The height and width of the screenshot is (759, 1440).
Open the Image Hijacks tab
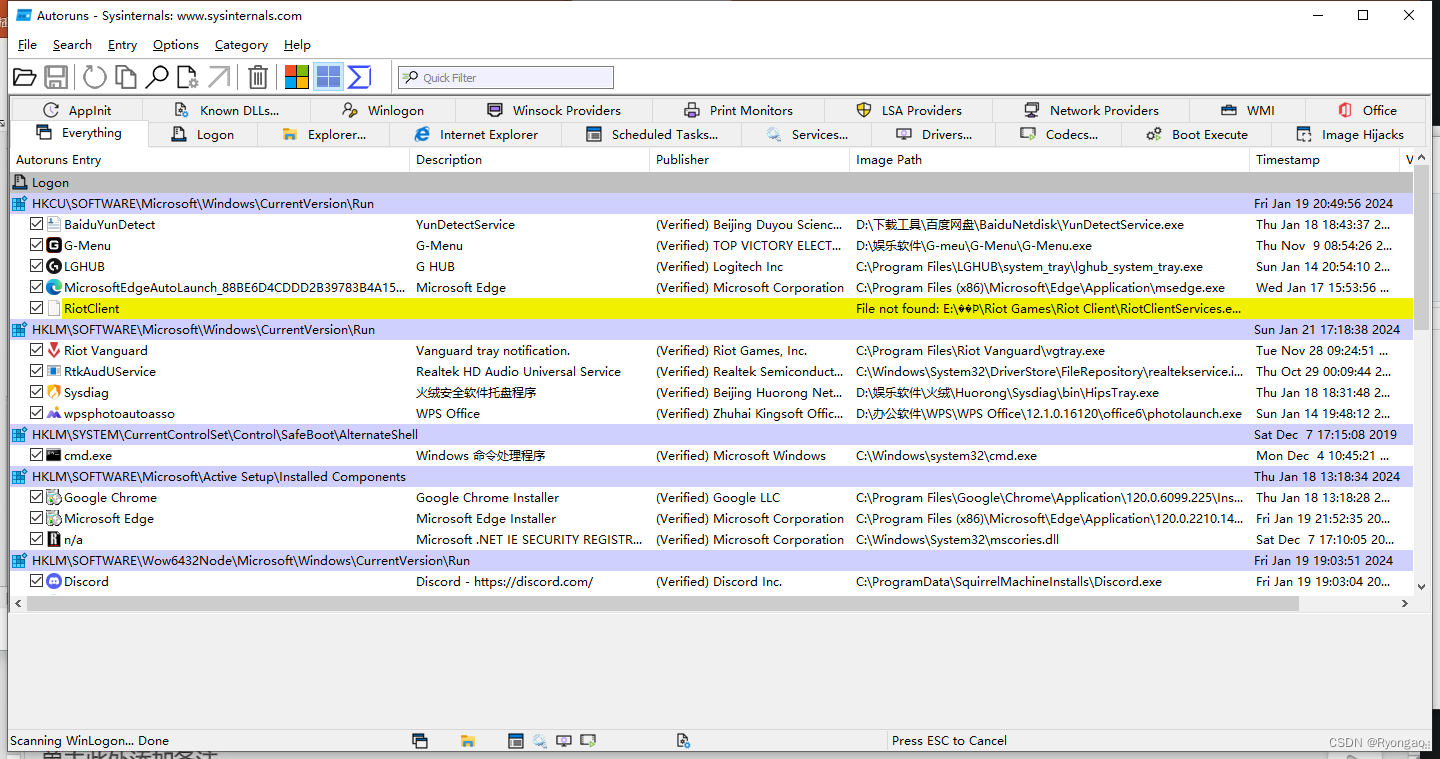[1350, 135]
